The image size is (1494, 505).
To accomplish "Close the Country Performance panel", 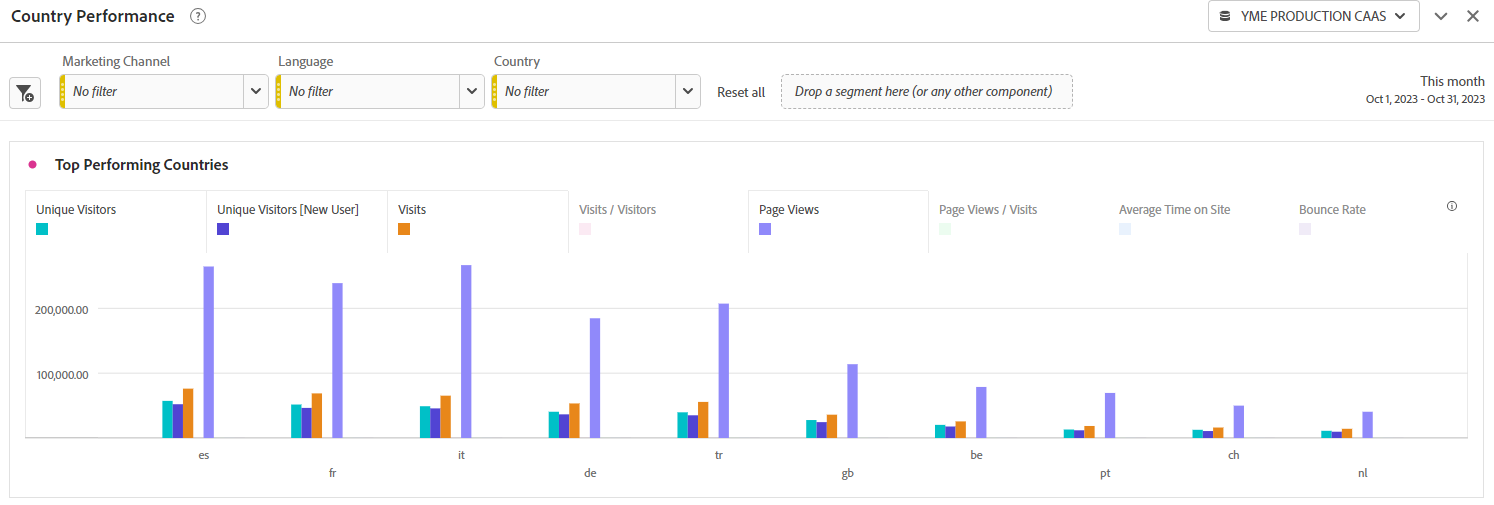I will point(1473,16).
